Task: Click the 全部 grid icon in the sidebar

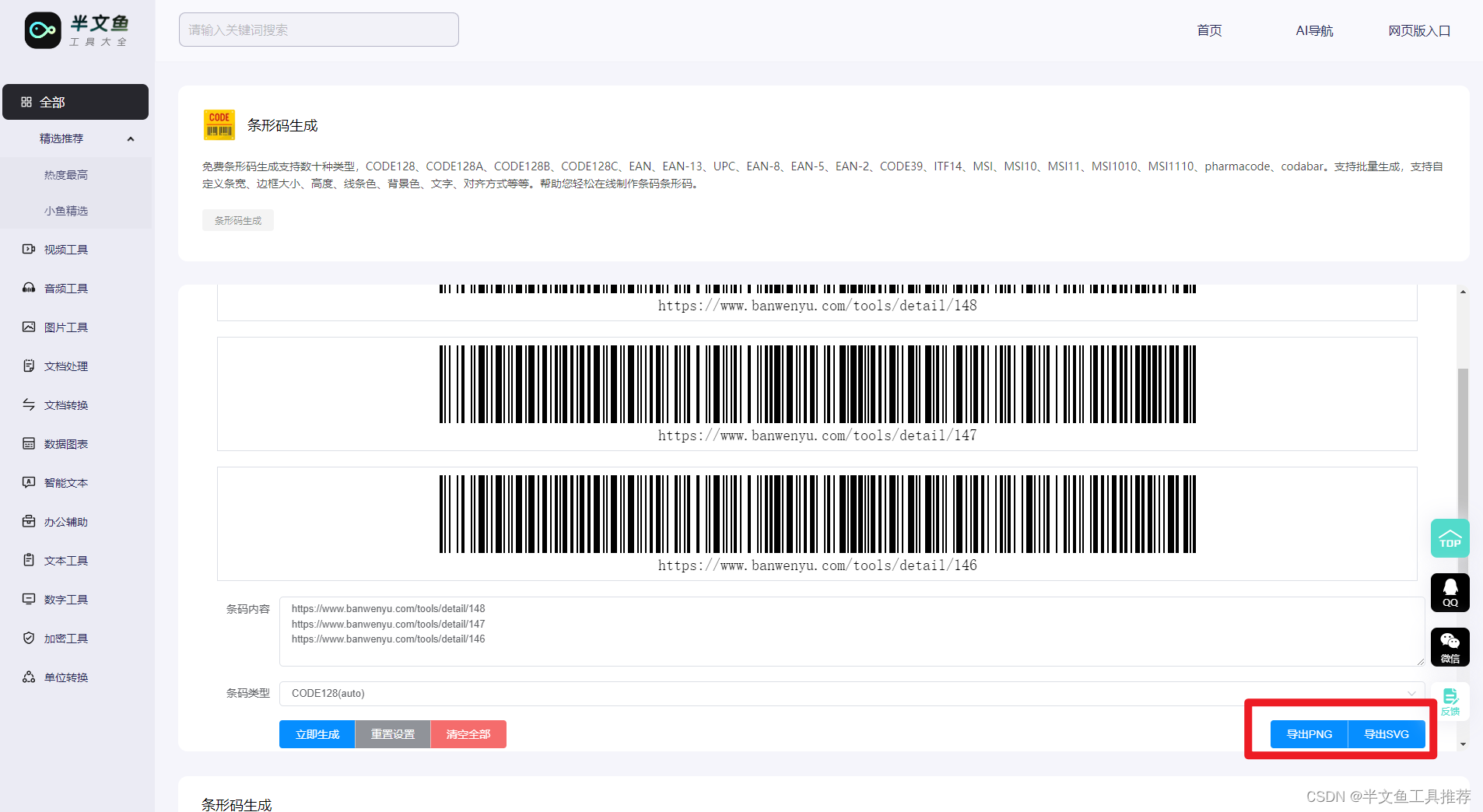Action: [x=26, y=102]
